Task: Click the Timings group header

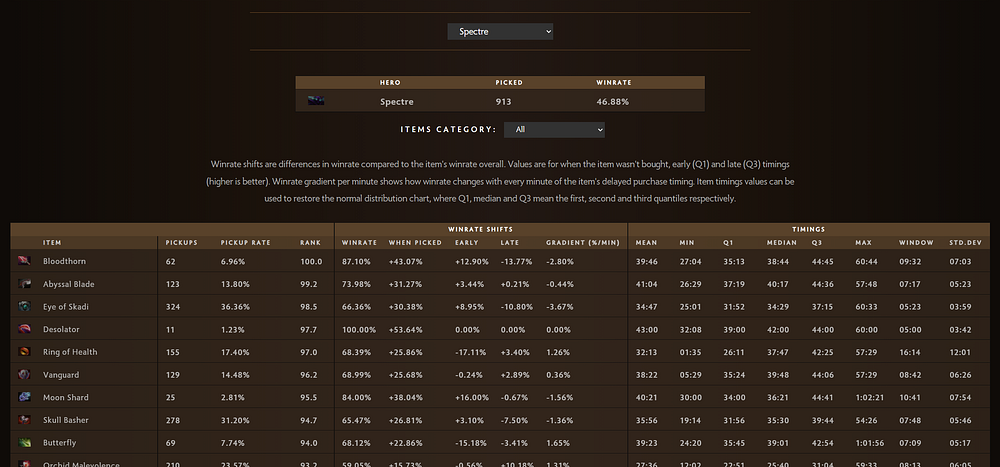Action: 809,229
